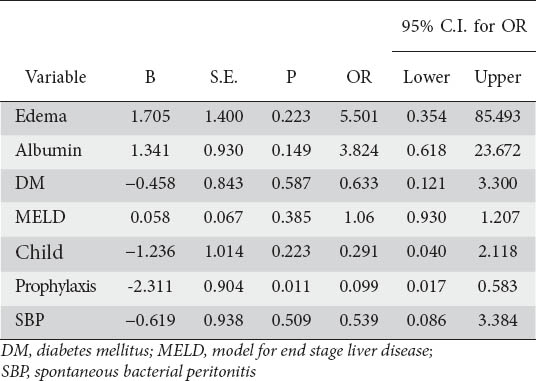The height and width of the screenshot is (381, 536).
Task: Select the Edema row label
Action: tap(41, 116)
